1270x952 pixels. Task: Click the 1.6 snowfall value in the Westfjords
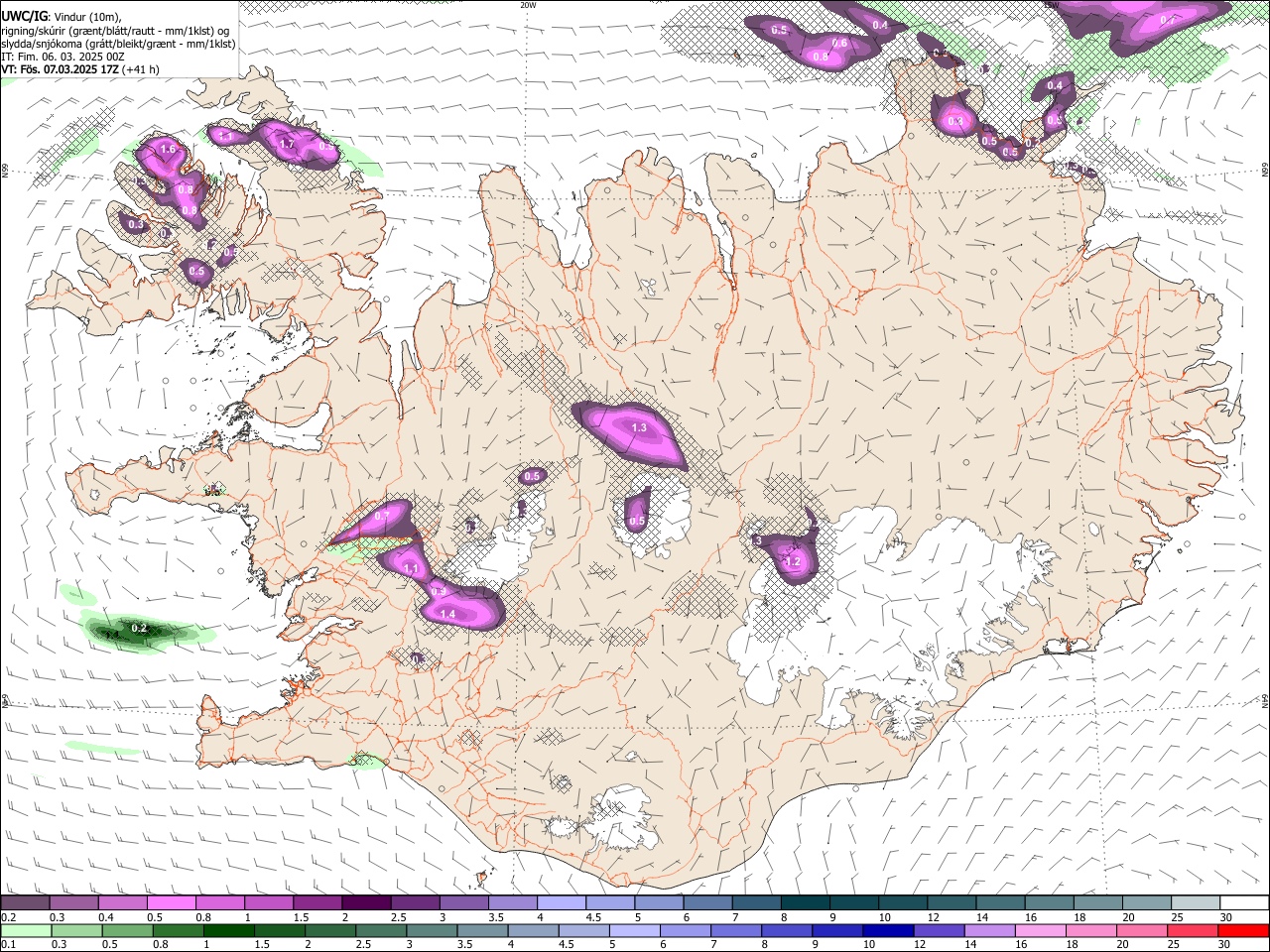[x=168, y=150]
